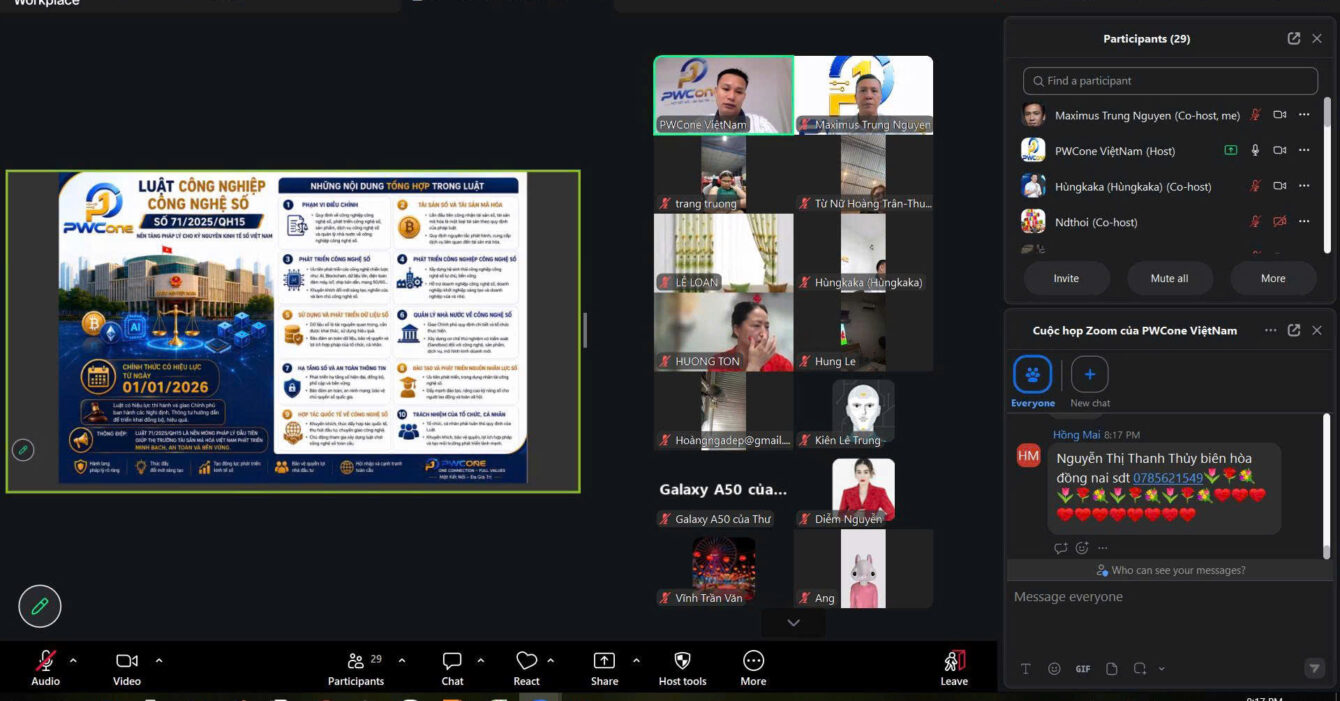The height and width of the screenshot is (701, 1340).
Task: Toggle the Video camera button
Action: pos(127,668)
